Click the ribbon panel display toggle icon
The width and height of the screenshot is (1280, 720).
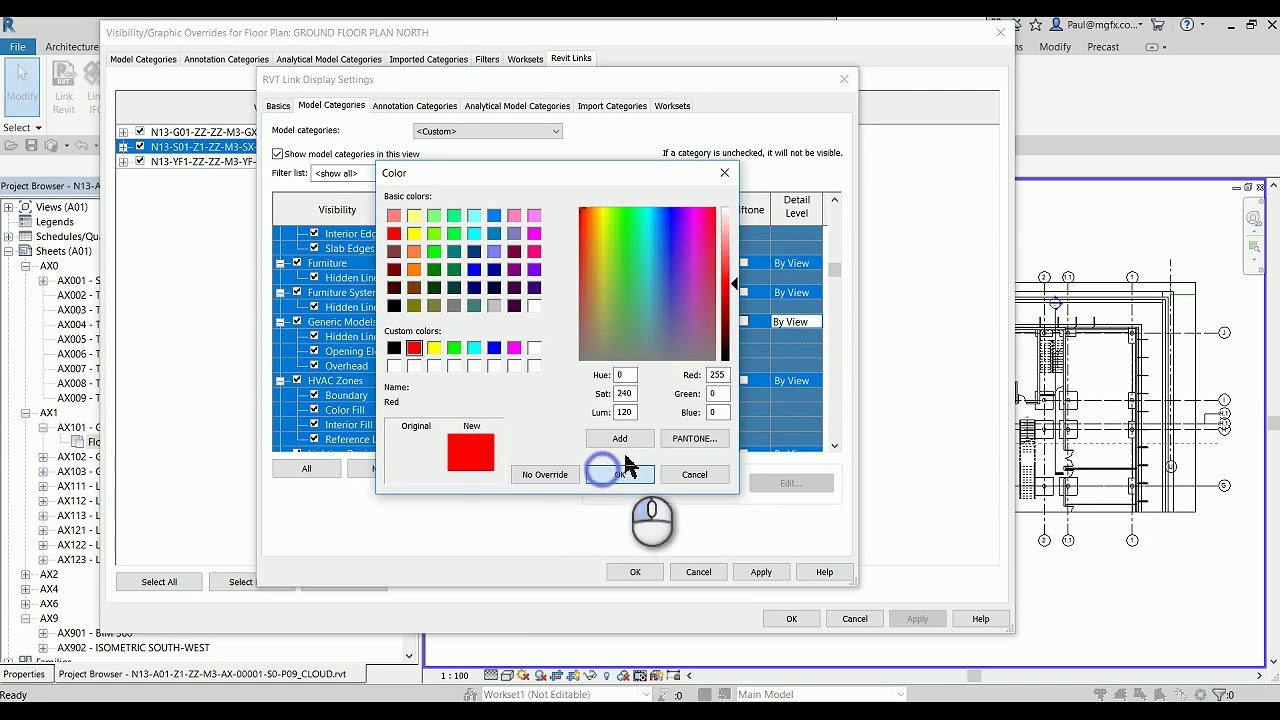point(1151,47)
